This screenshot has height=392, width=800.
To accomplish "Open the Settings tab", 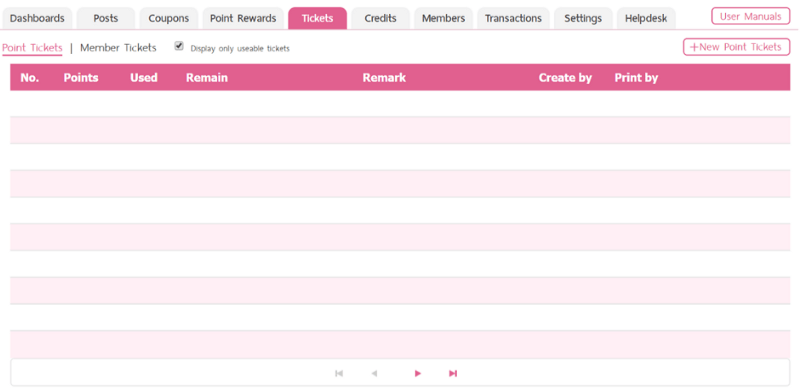I will (583, 18).
